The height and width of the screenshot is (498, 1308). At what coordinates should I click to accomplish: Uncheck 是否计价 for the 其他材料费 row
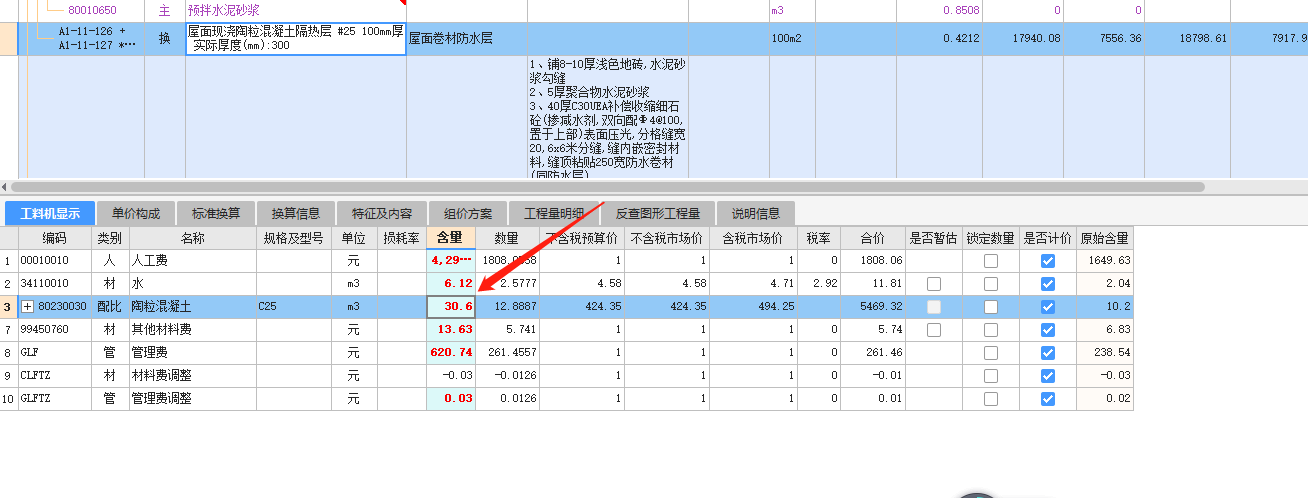point(1047,329)
